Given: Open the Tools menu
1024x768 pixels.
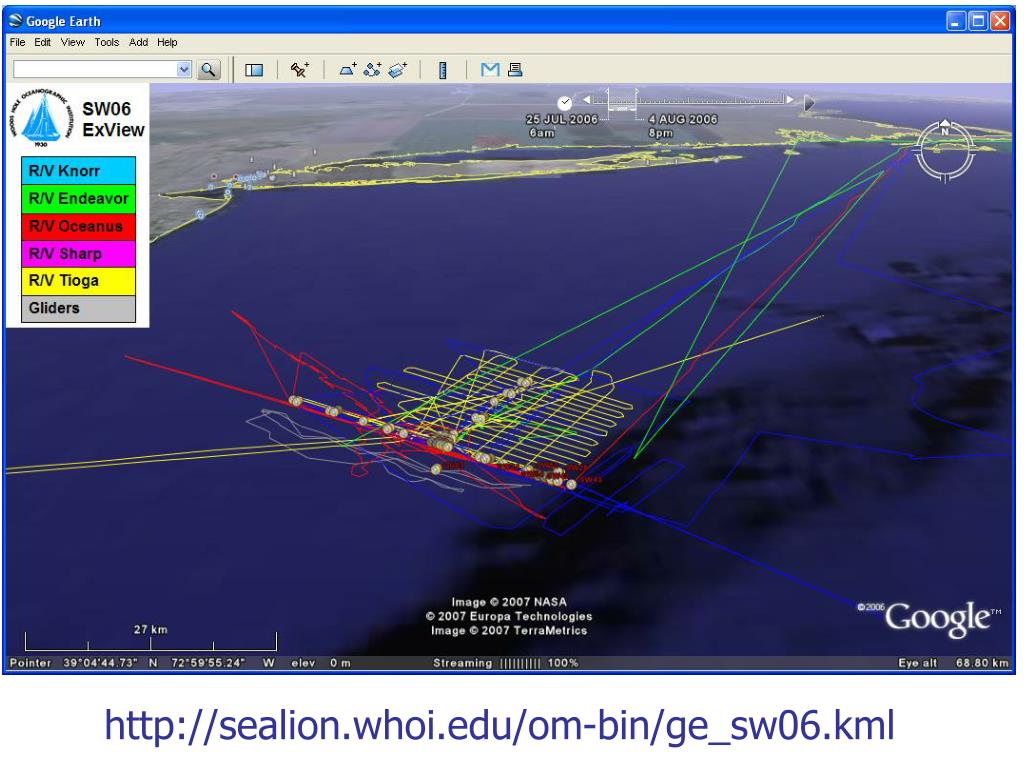Looking at the screenshot, I should tap(106, 42).
